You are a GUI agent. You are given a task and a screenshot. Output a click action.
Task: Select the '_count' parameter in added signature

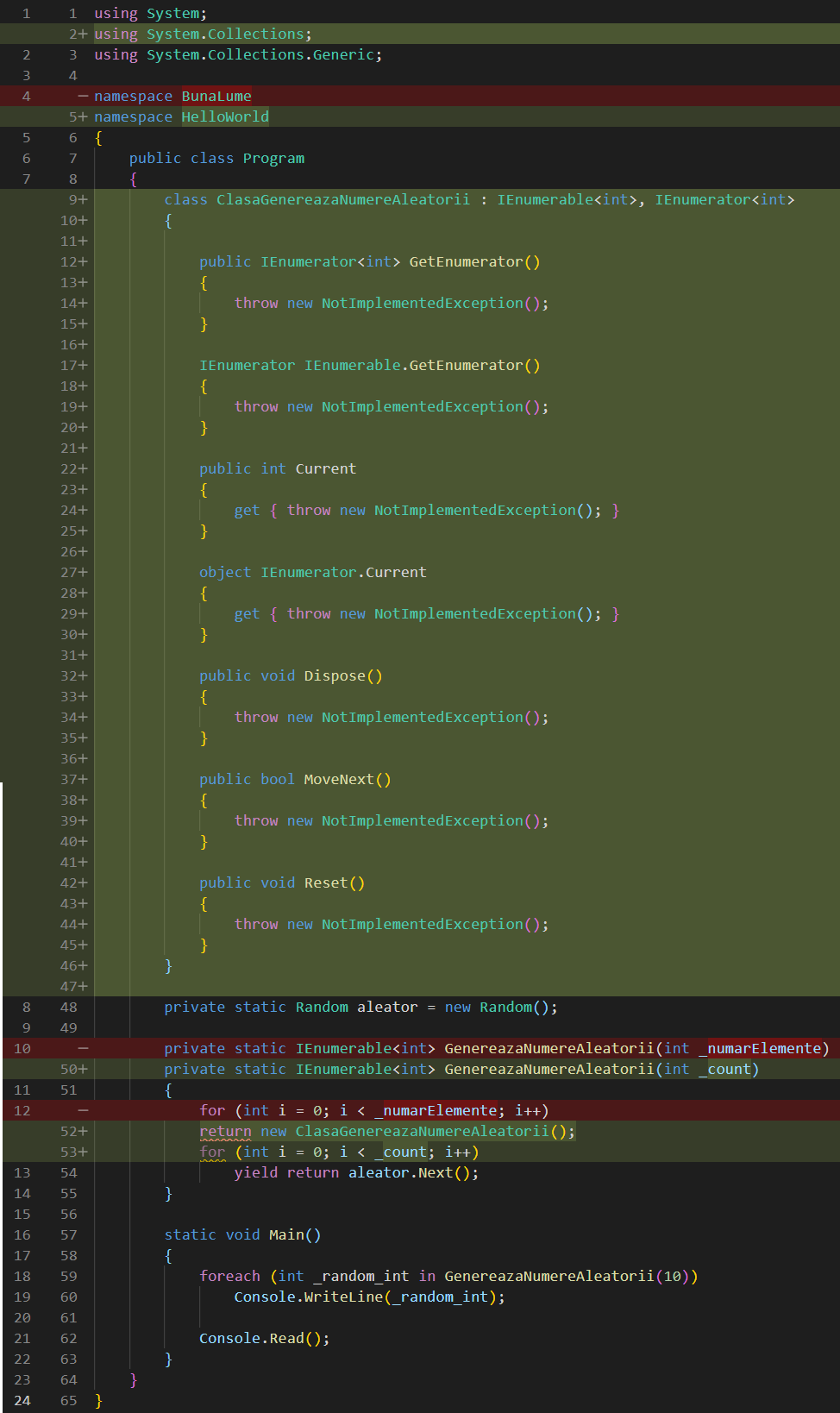[729, 1069]
